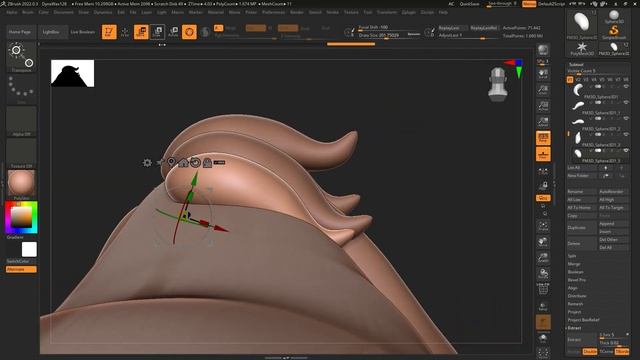Click the gizmo location marker icon

171,162
